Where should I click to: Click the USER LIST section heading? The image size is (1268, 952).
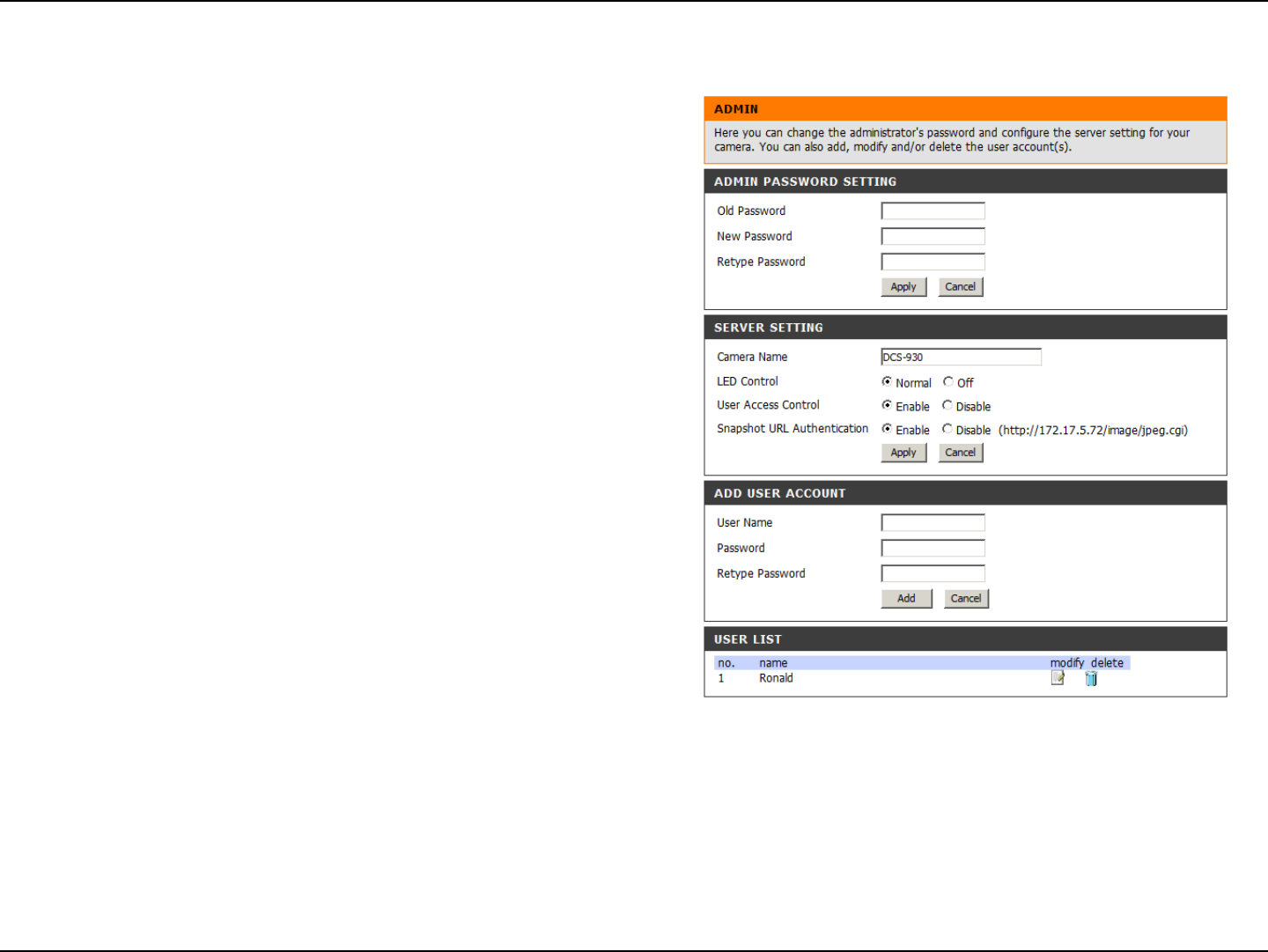[x=748, y=639]
